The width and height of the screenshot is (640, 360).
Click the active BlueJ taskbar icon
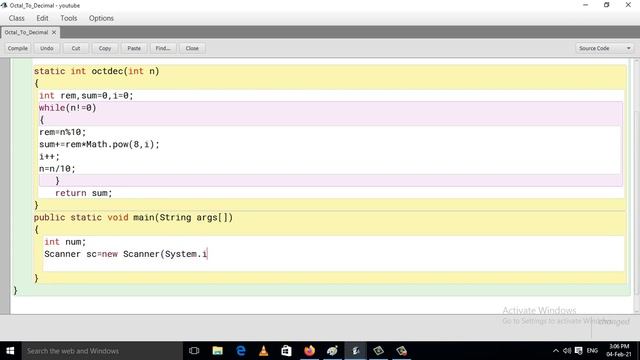pyautogui.click(x=356, y=351)
